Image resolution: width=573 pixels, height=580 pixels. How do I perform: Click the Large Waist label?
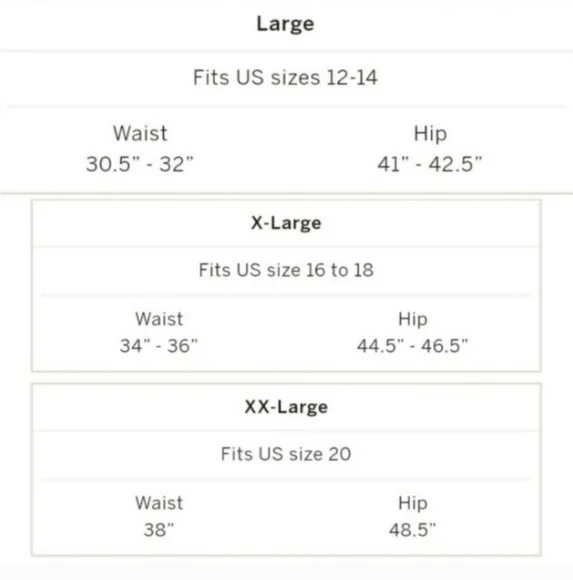(140, 133)
